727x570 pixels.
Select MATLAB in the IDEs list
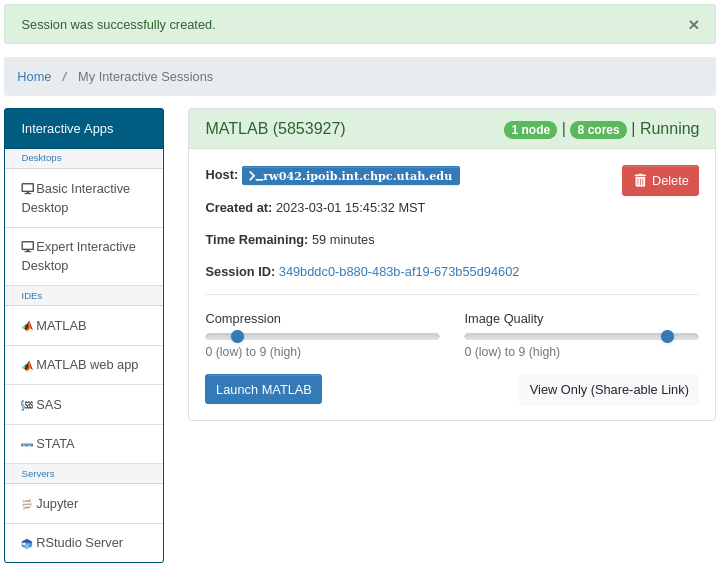[x=84, y=326]
